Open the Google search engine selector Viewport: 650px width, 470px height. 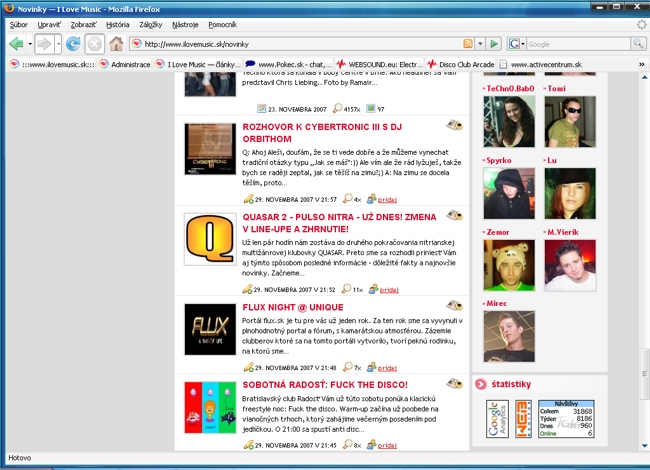(517, 44)
